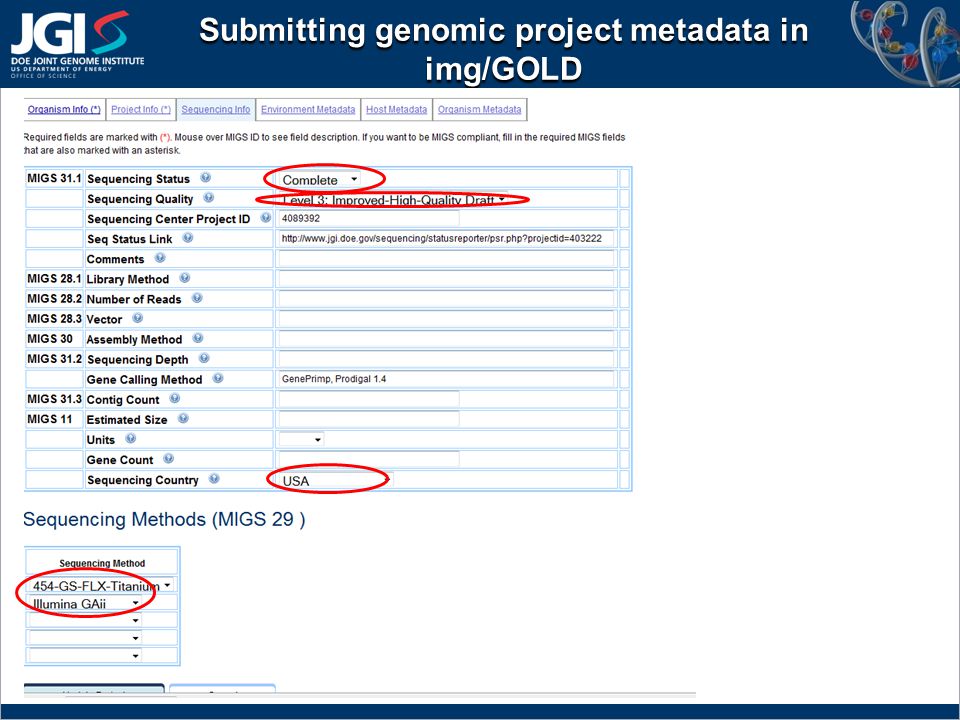Image resolution: width=960 pixels, height=720 pixels.
Task: Open the 454-GS-FLX-Titanium sequencing method dropdown
Action: (101, 585)
